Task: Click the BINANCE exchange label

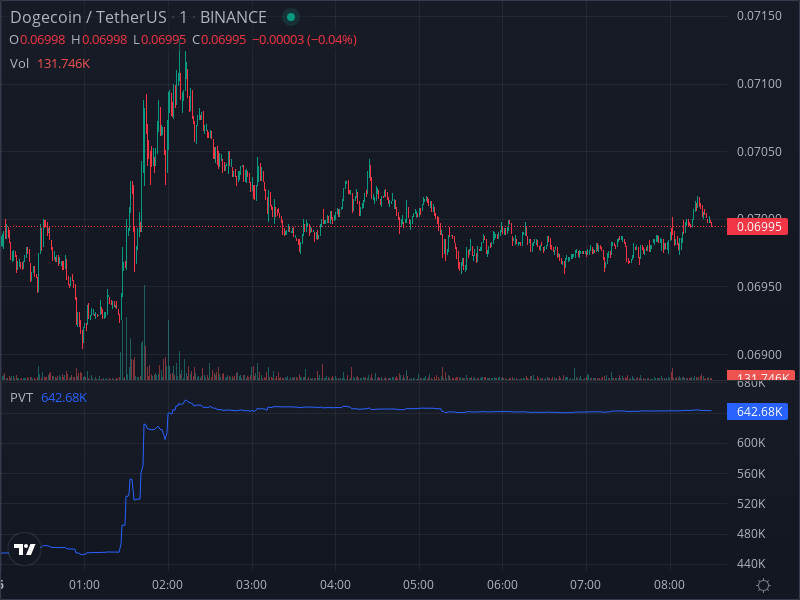Action: click(233, 17)
